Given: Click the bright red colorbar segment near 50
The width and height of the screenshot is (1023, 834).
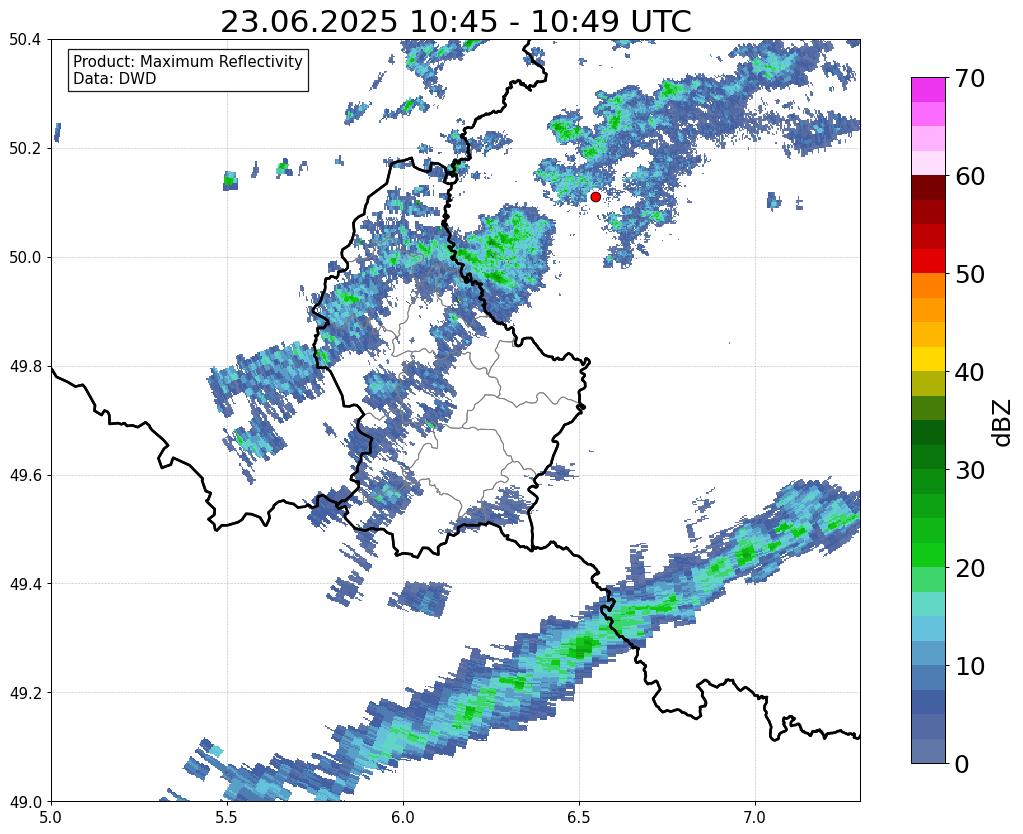Looking at the screenshot, I should (928, 261).
